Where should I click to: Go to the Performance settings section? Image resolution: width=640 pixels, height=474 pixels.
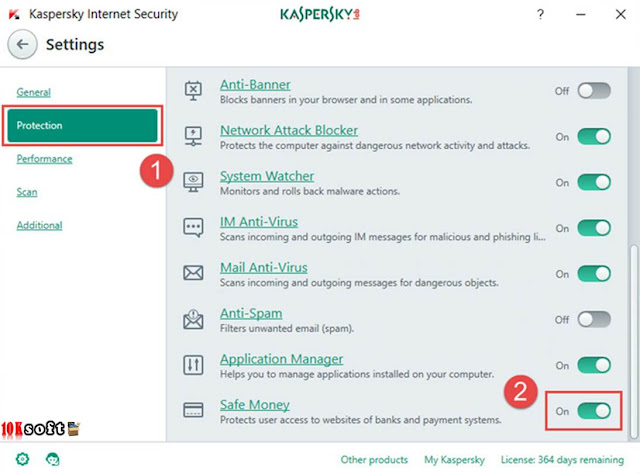tap(44, 159)
